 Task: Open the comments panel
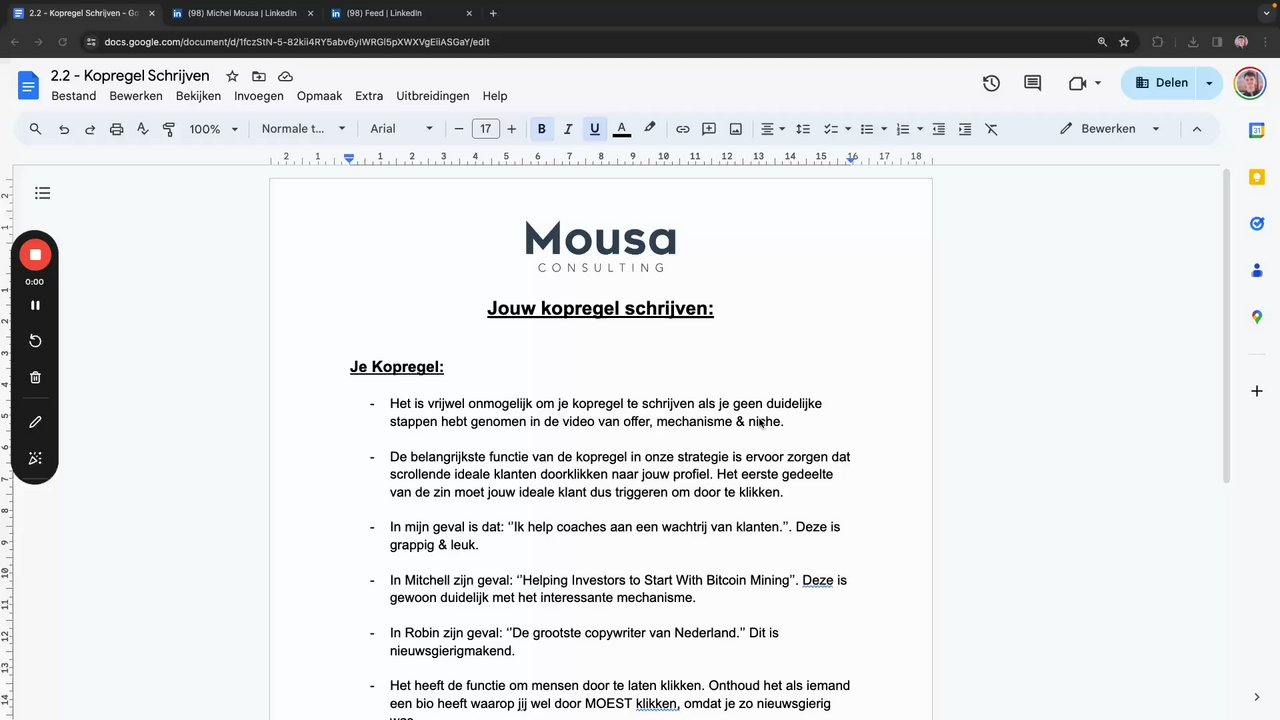tap(1033, 83)
